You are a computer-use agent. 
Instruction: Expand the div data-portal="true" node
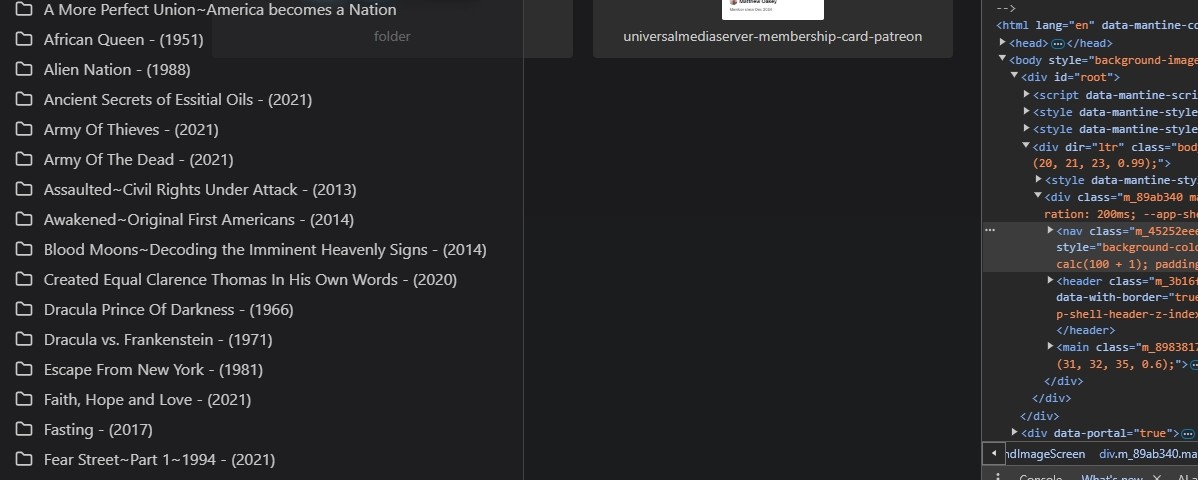(1015, 433)
